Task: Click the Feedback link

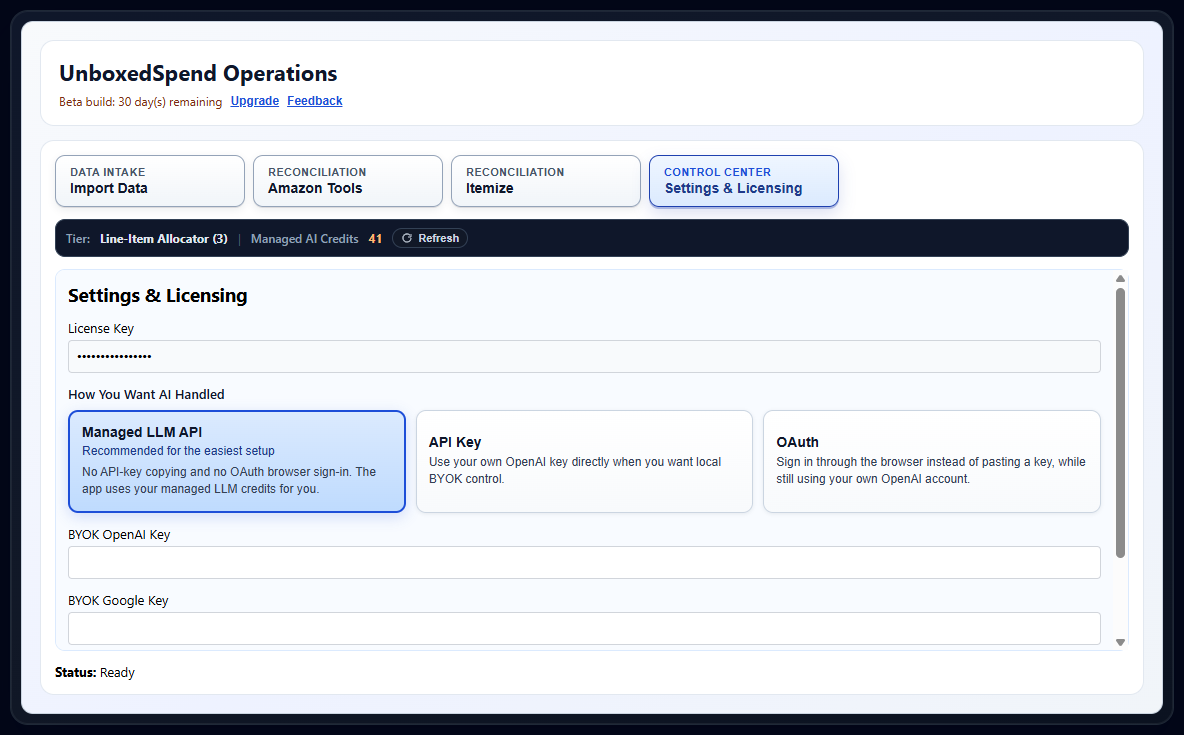Action: 314,101
